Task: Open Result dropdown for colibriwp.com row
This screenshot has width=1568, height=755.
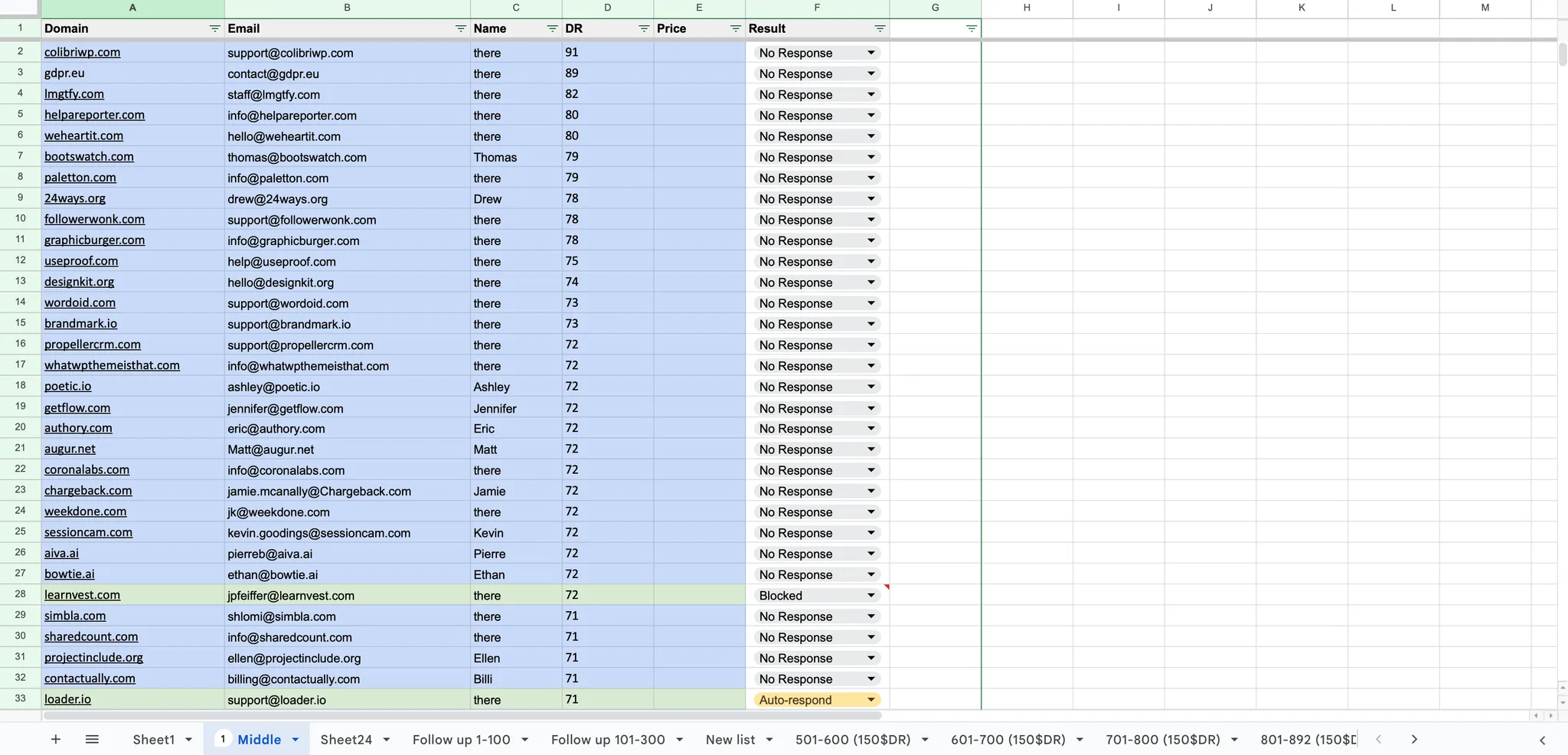Action: point(871,53)
